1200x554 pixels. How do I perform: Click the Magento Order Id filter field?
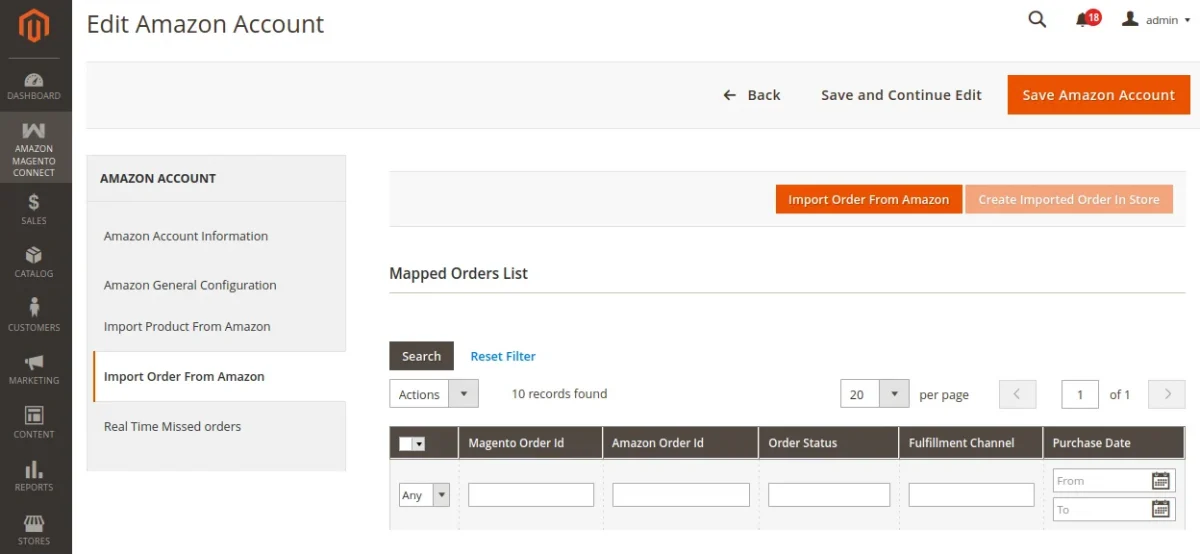pyautogui.click(x=531, y=495)
